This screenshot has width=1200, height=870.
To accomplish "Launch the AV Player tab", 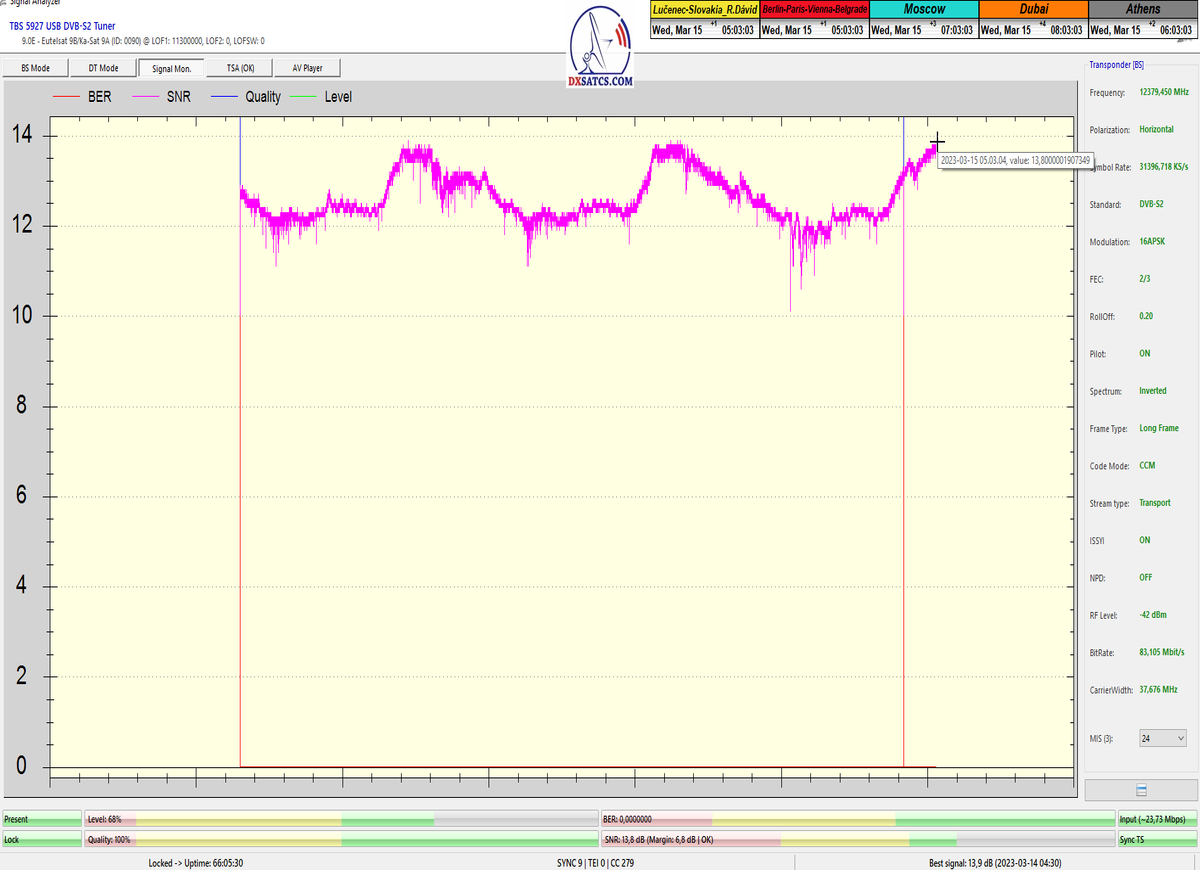I will [x=307, y=68].
